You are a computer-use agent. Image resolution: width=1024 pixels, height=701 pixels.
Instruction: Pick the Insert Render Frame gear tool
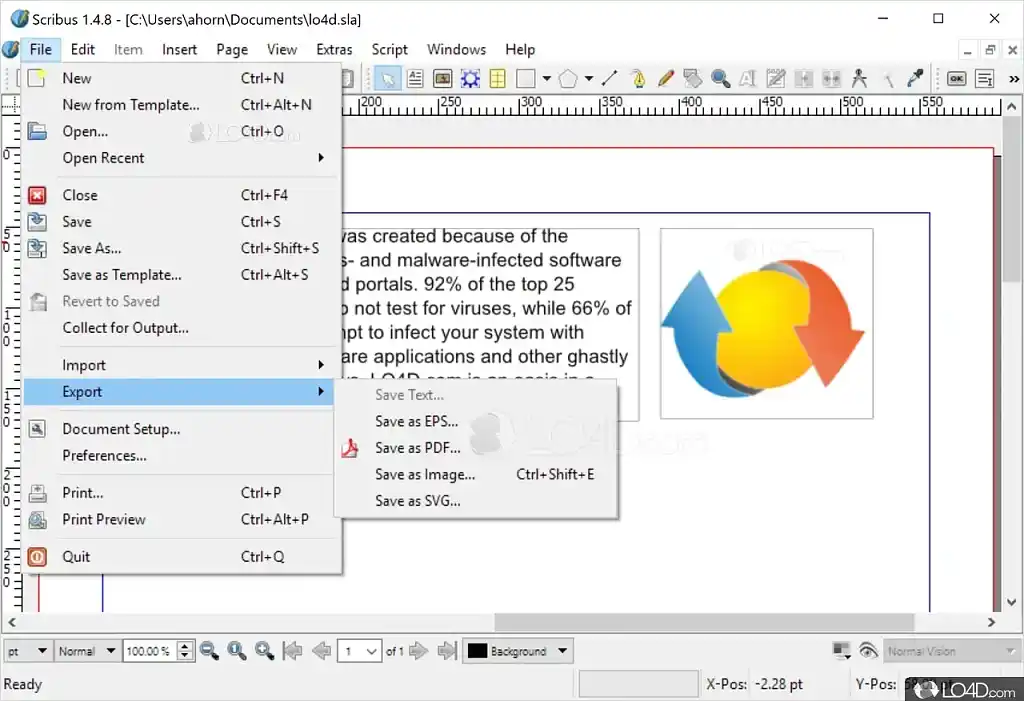(x=470, y=79)
